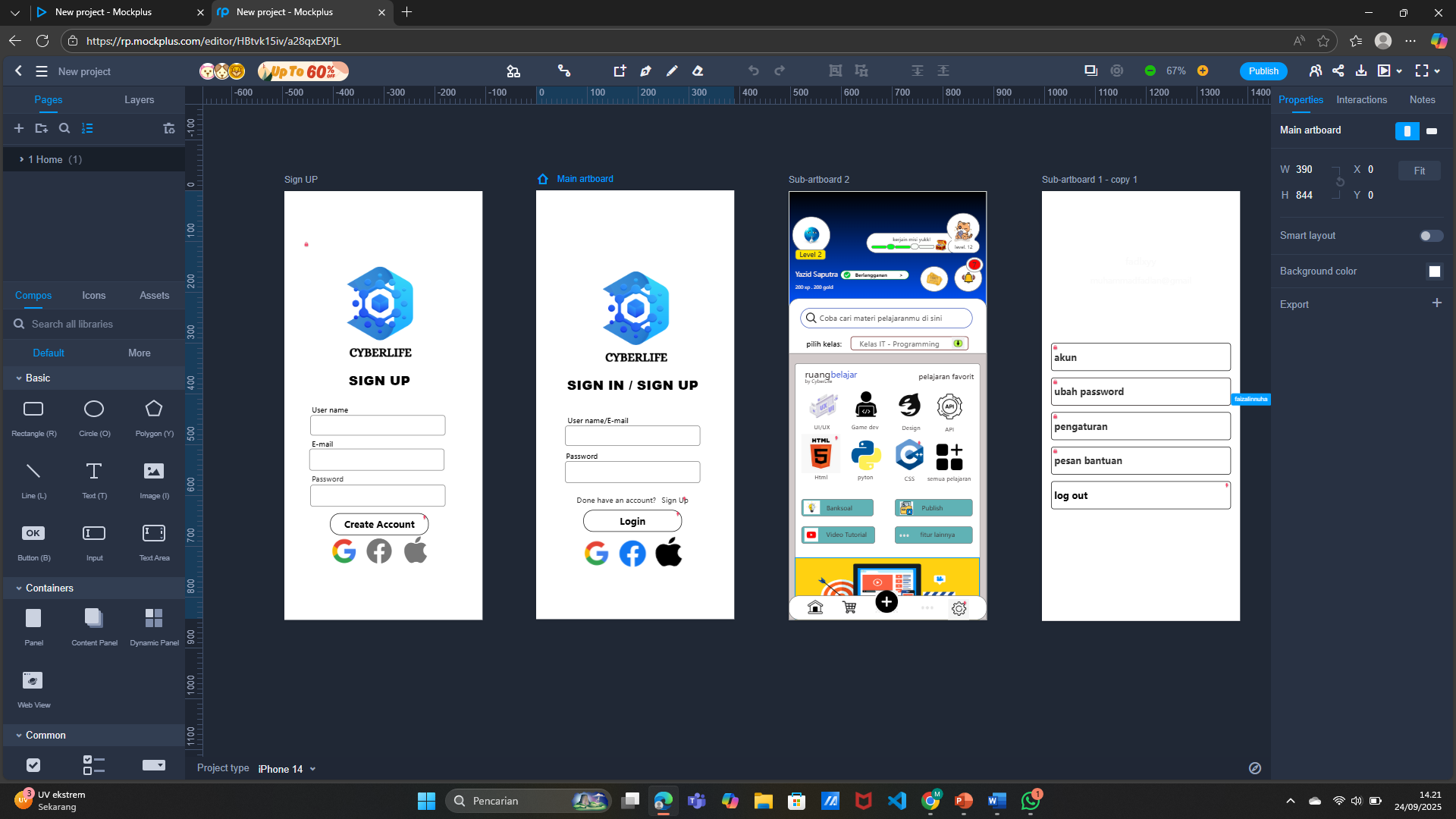Select landscape artboard orientation
The image size is (1456, 819).
[x=1432, y=131]
